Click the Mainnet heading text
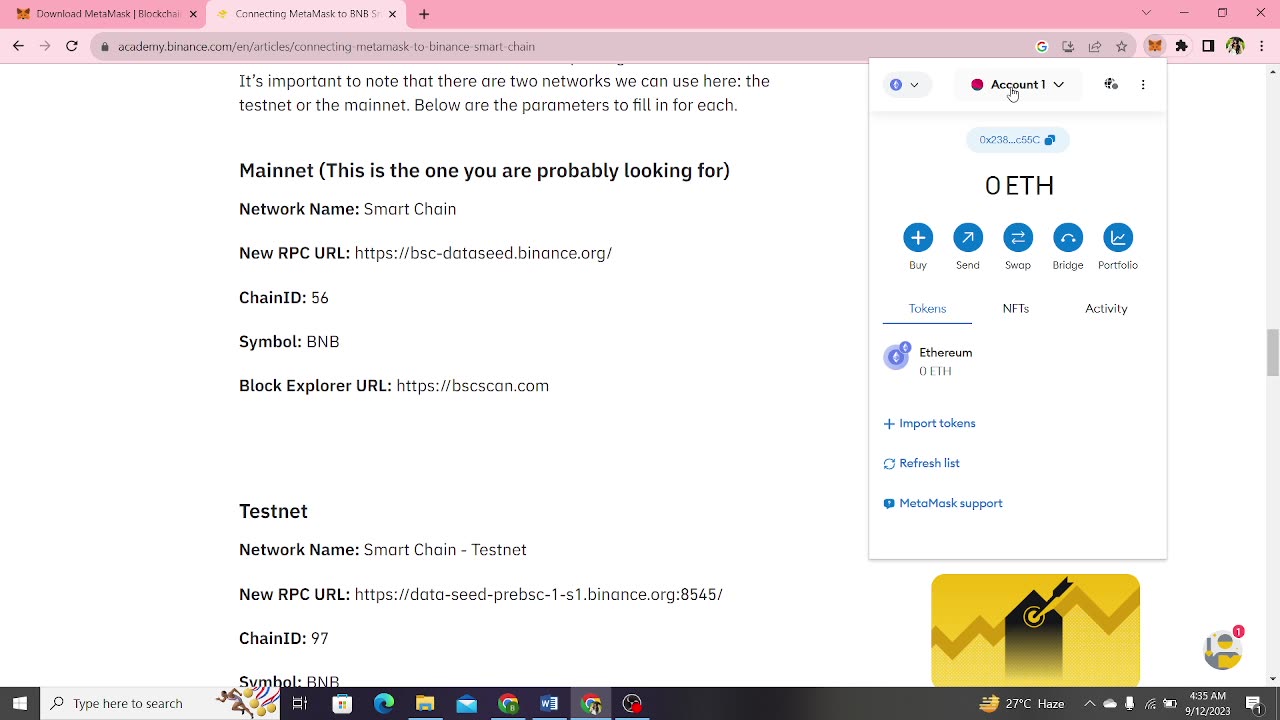Screen dimensions: 1280x720 [484, 171]
